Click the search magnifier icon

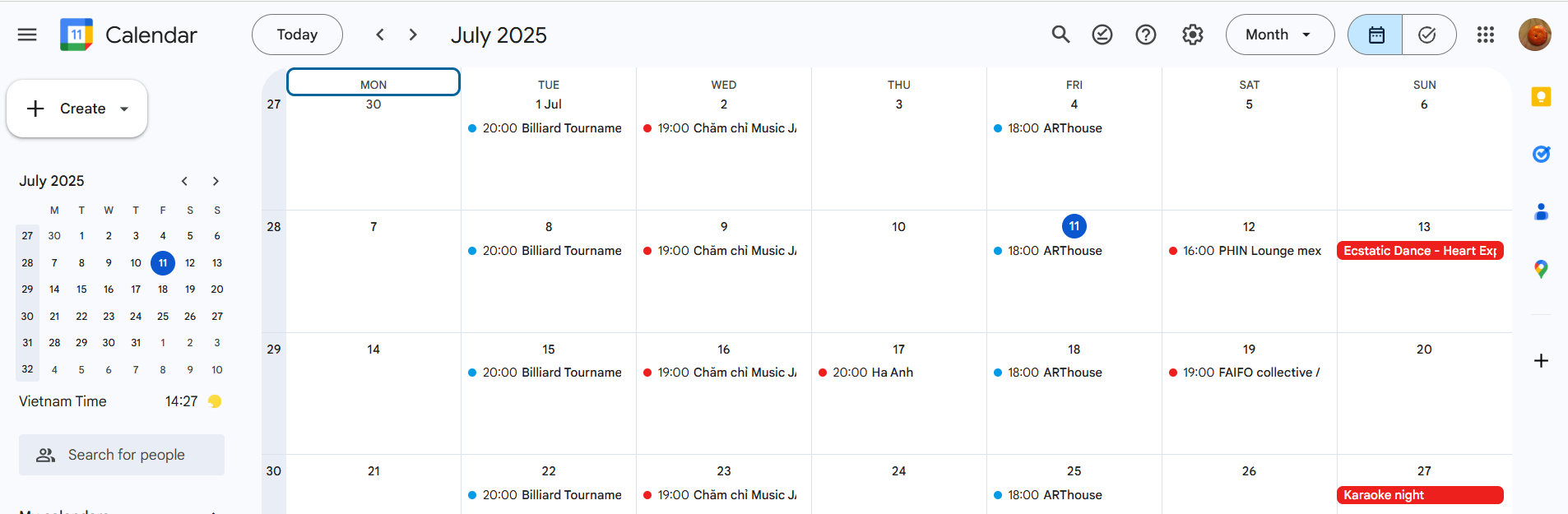pos(1060,35)
